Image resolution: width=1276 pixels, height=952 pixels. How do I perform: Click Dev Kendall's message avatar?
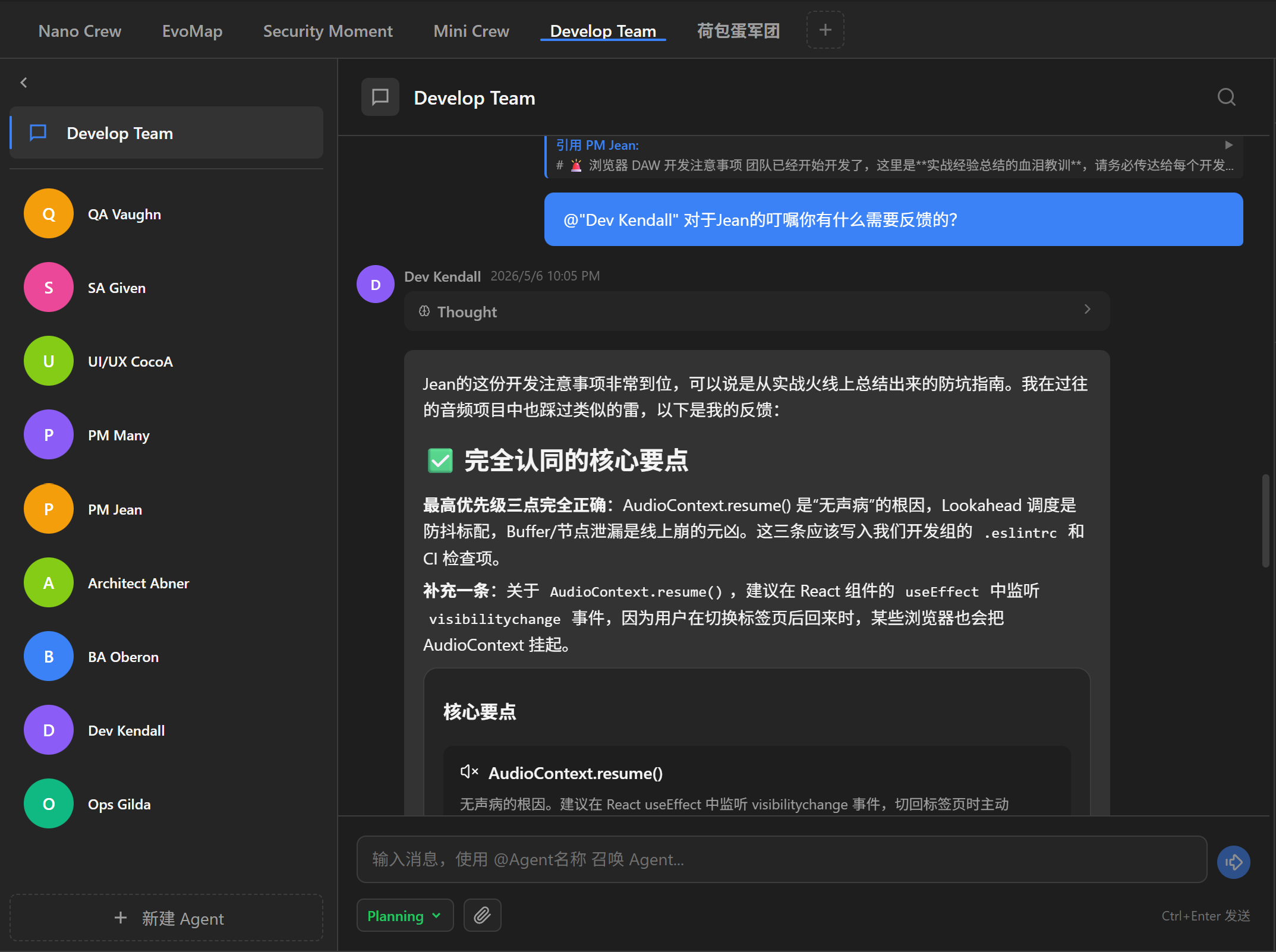click(376, 284)
